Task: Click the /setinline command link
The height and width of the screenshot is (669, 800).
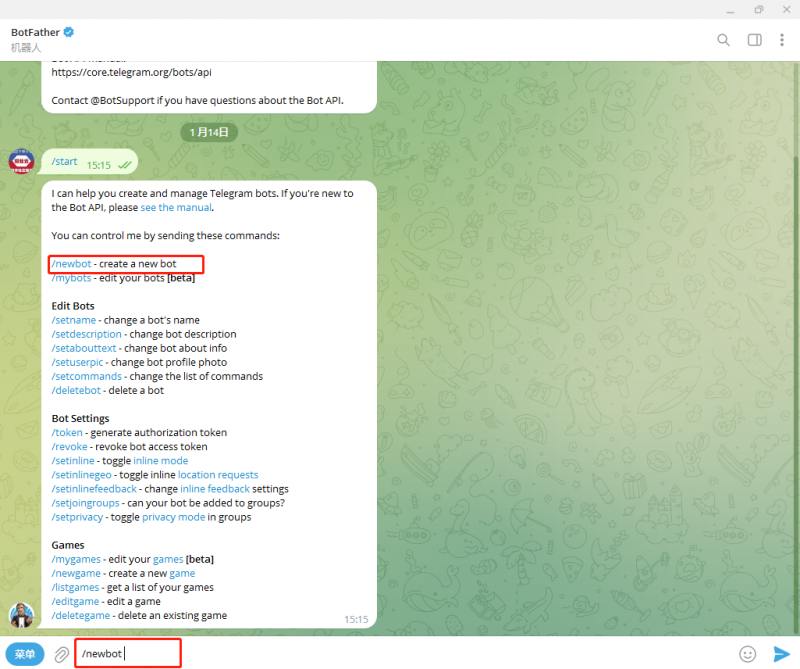Action: click(73, 461)
